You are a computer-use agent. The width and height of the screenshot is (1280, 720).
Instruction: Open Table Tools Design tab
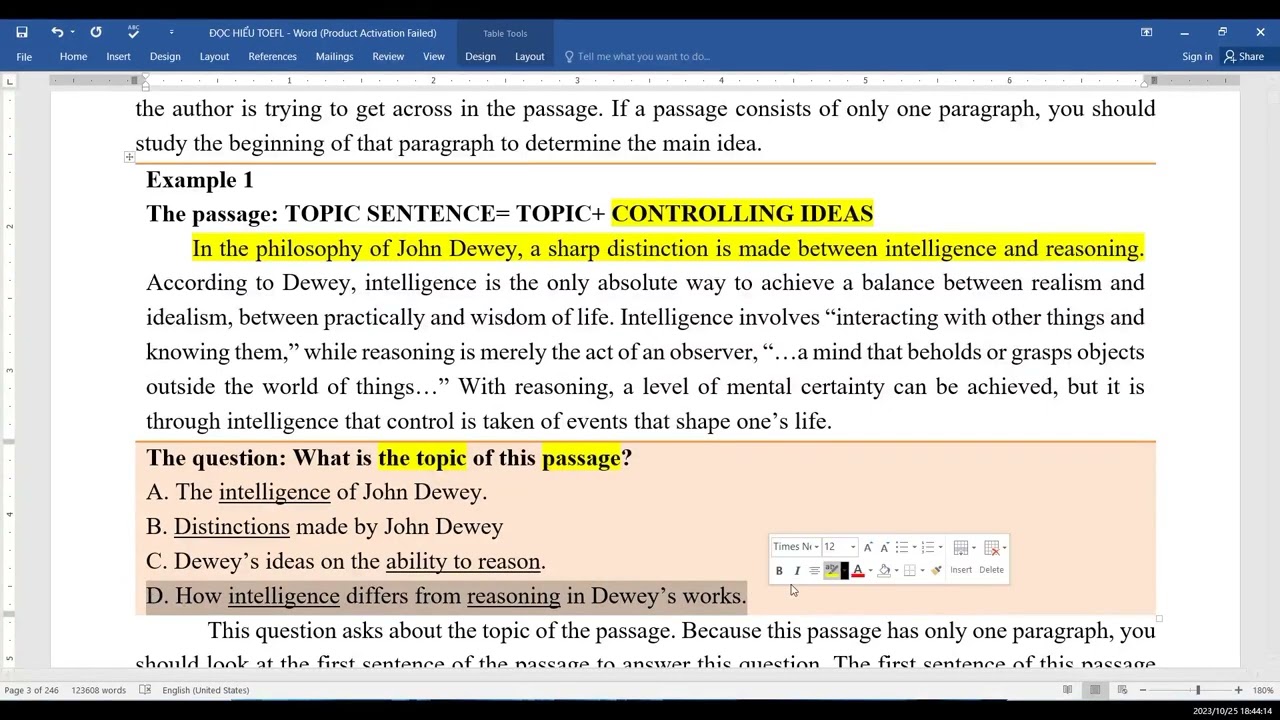tap(480, 57)
